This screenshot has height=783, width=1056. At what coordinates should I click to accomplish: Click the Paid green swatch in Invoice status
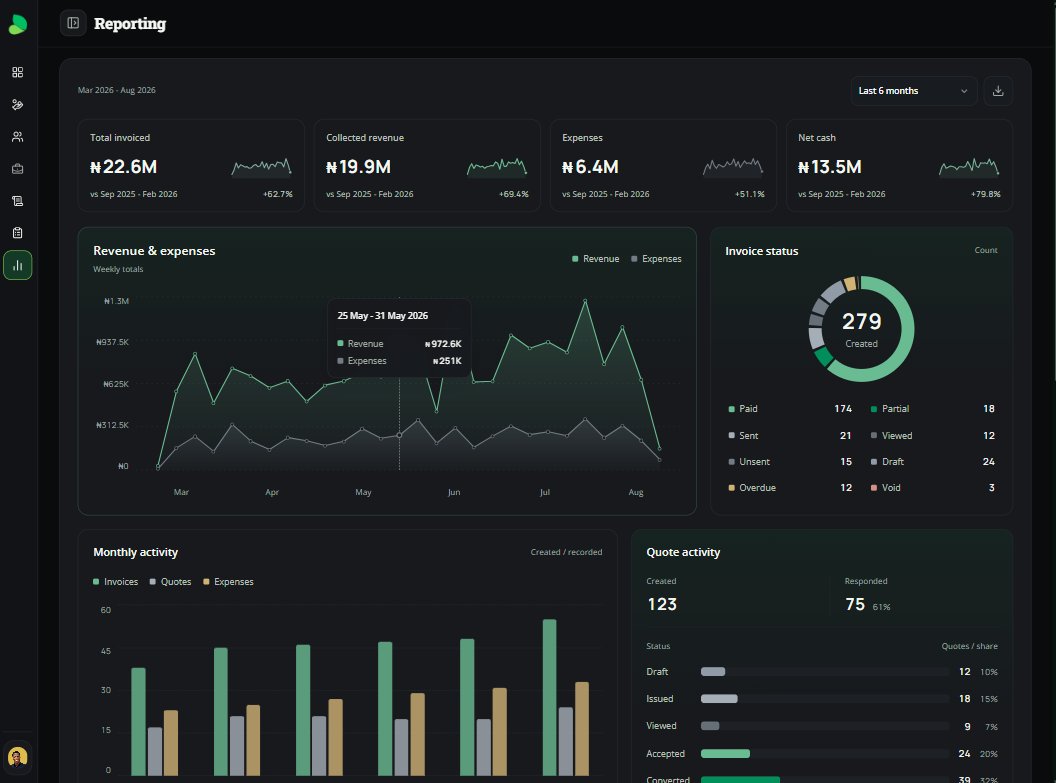click(x=731, y=409)
